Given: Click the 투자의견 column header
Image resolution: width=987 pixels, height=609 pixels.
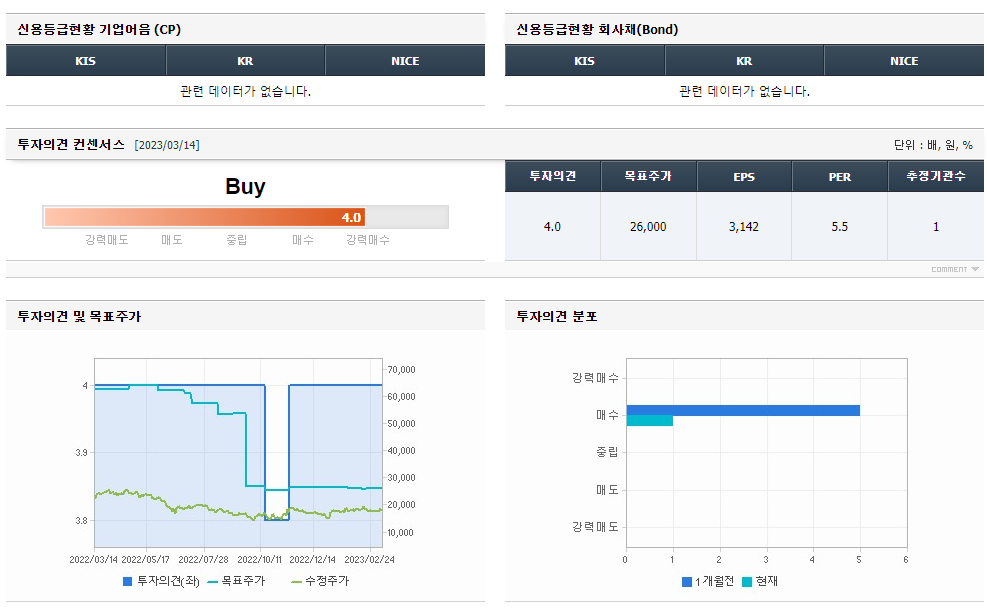Looking at the screenshot, I should (553, 176).
